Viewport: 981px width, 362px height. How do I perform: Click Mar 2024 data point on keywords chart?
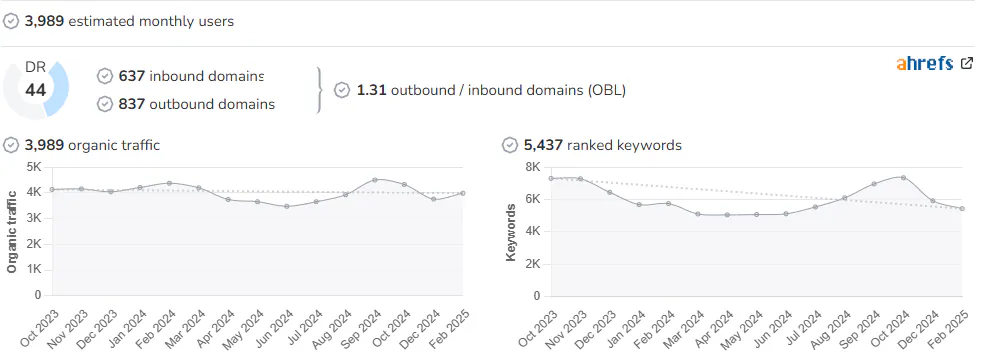coord(698,214)
